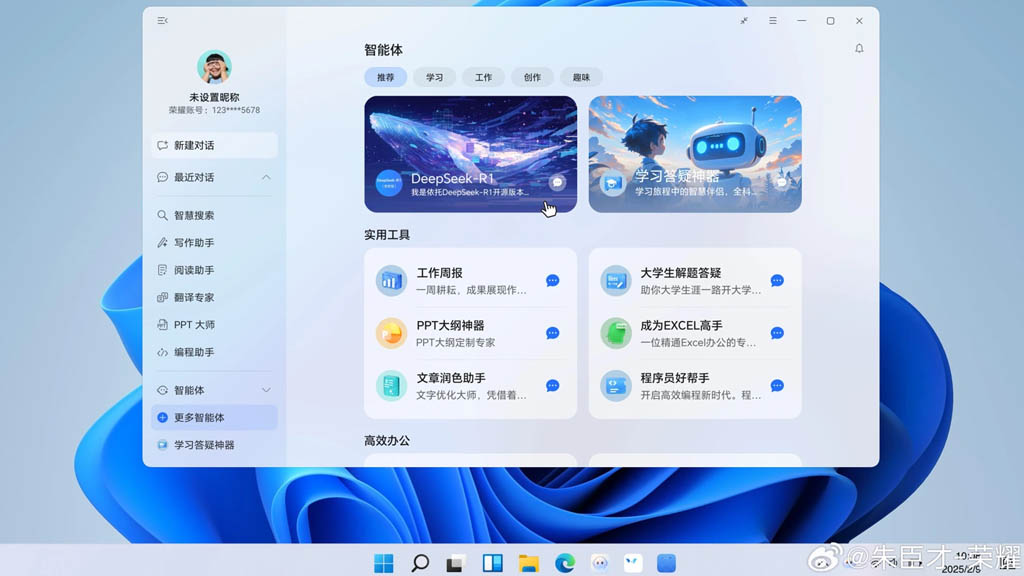Start a new chat via 新建对话
The image size is (1024, 576).
point(214,145)
